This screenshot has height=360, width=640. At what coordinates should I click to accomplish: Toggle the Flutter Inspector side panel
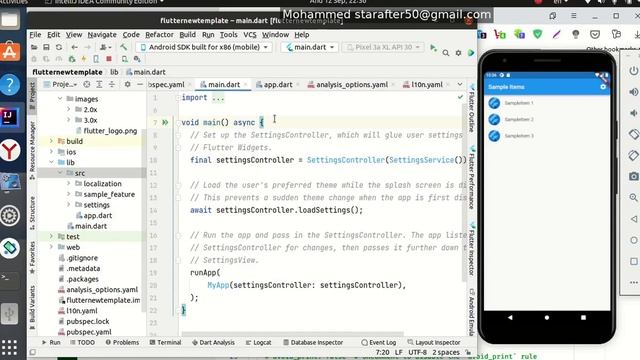point(472,249)
